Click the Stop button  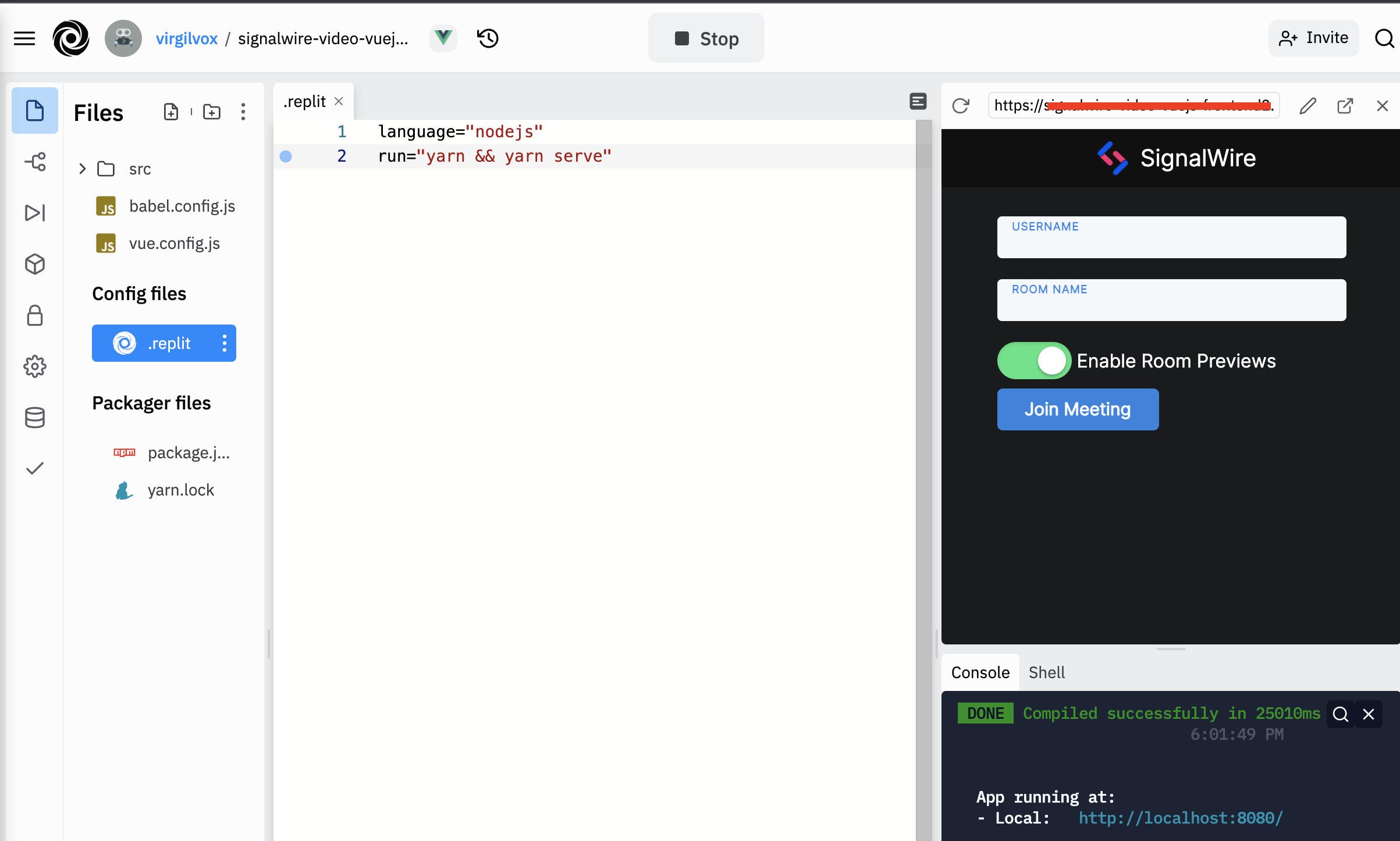click(706, 38)
